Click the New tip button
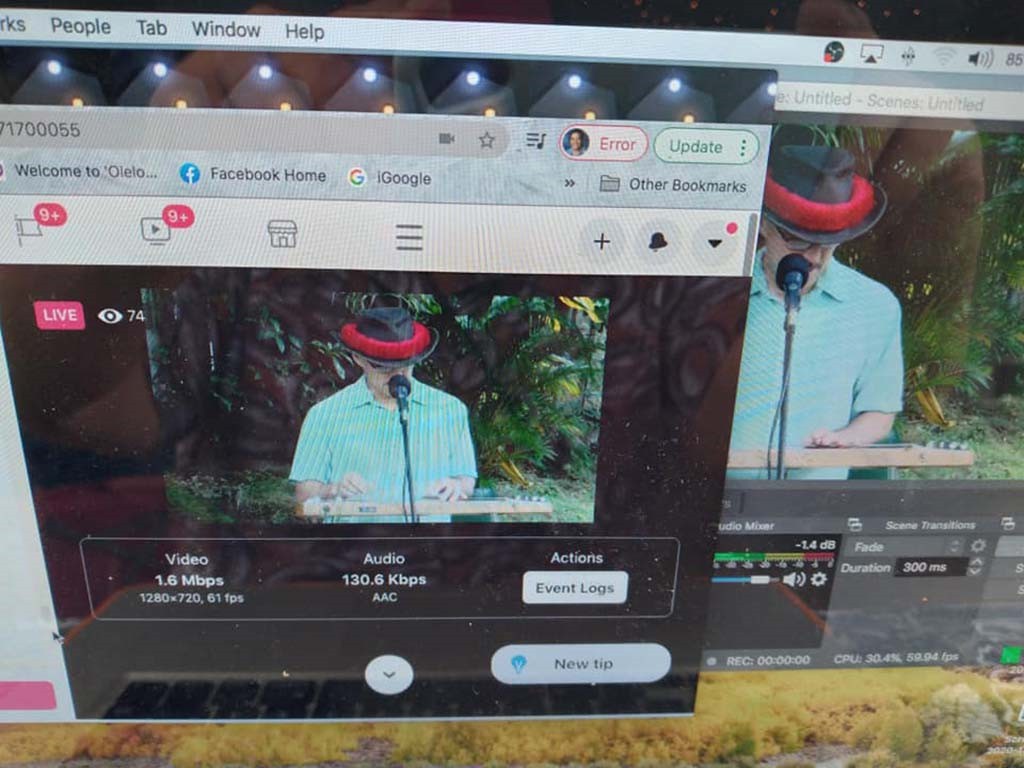Screen dimensions: 1024x768 pyautogui.click(x=581, y=663)
